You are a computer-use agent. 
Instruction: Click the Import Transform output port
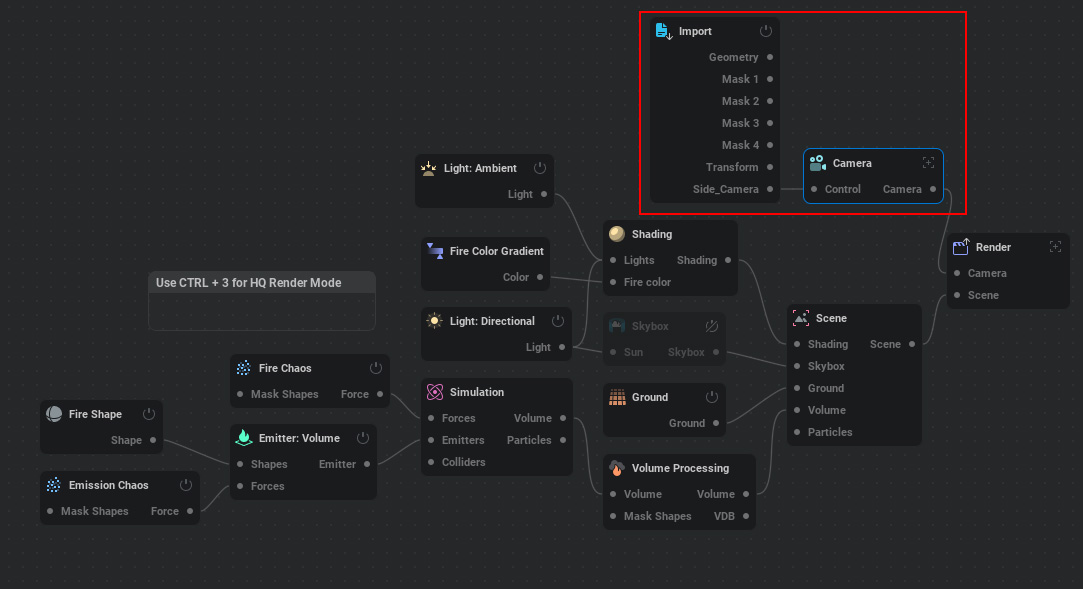tap(770, 167)
